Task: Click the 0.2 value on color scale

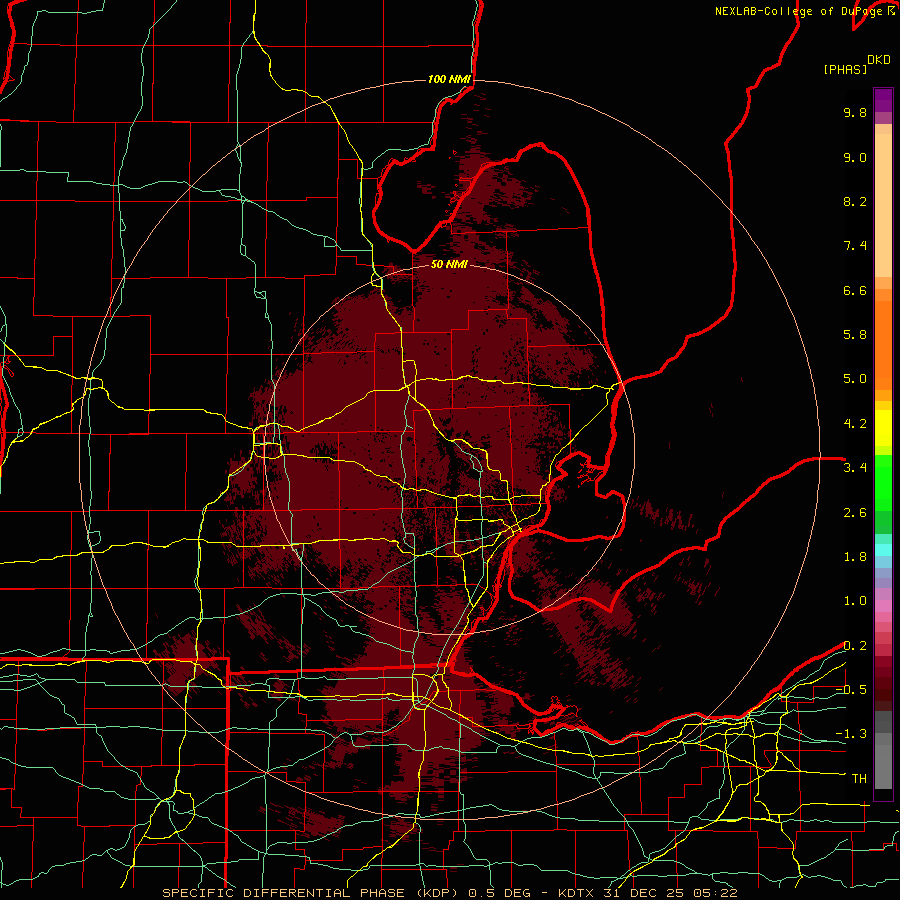Action: [x=855, y=646]
